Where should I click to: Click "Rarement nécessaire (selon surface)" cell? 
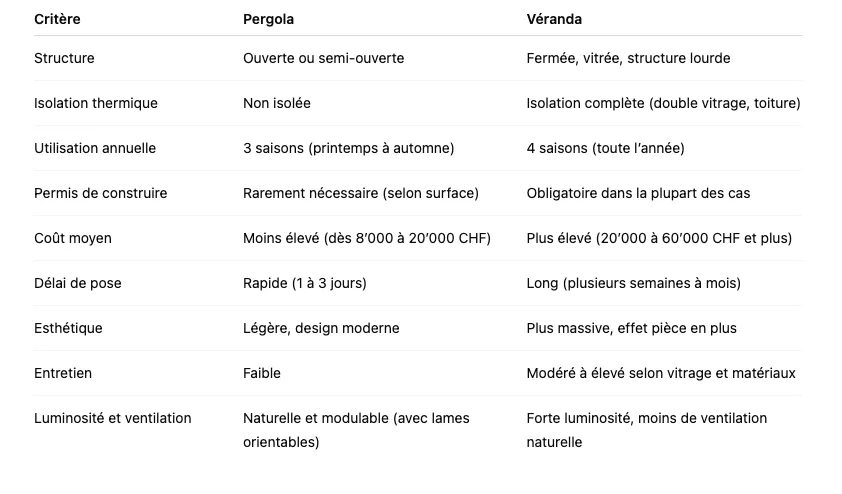(x=361, y=193)
